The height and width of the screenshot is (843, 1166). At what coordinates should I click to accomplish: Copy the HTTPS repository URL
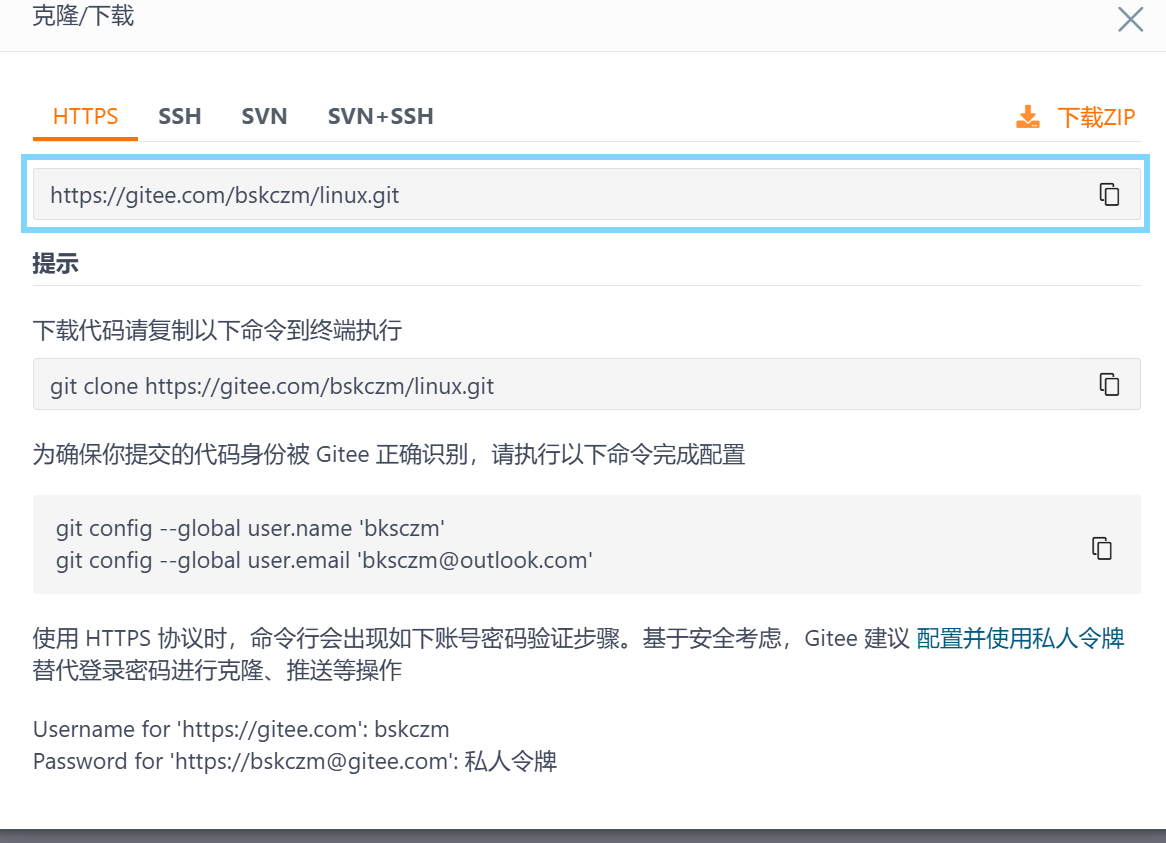1109,194
